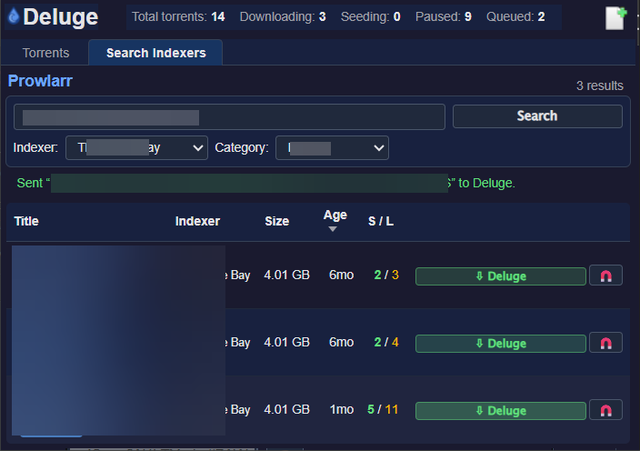Click the Deluge title text
Screen dimensions: 640x451
click(x=60, y=17)
